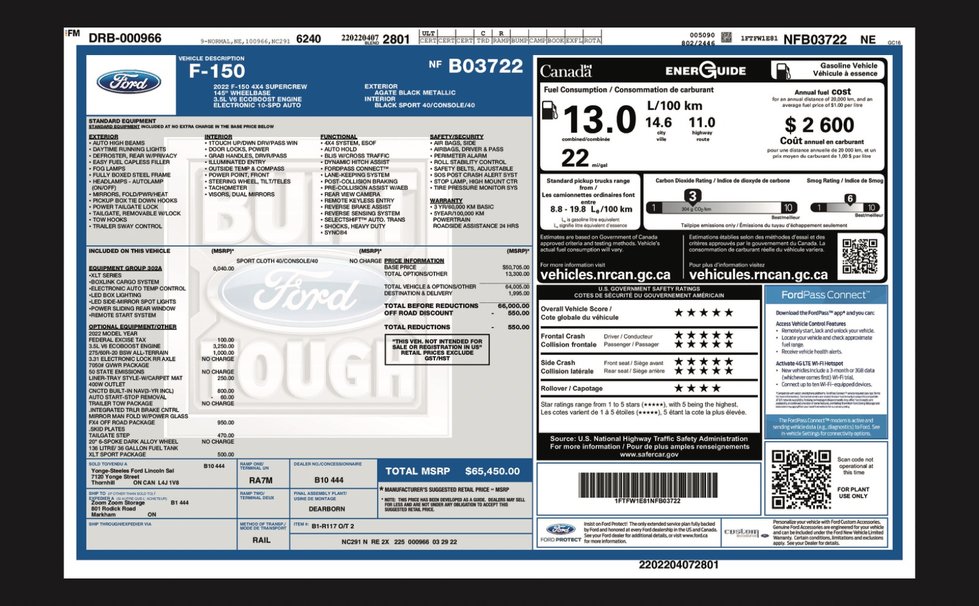Click the carbon dioxide rating marker 3
The width and height of the screenshot is (979, 606).
[x=692, y=196]
